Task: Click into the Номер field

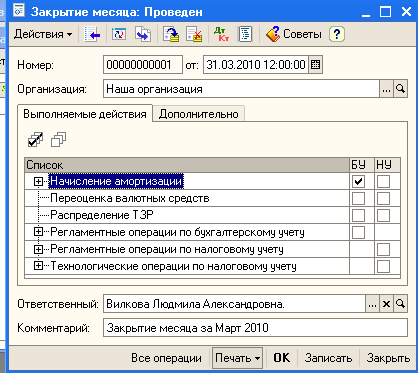Action: (143, 64)
